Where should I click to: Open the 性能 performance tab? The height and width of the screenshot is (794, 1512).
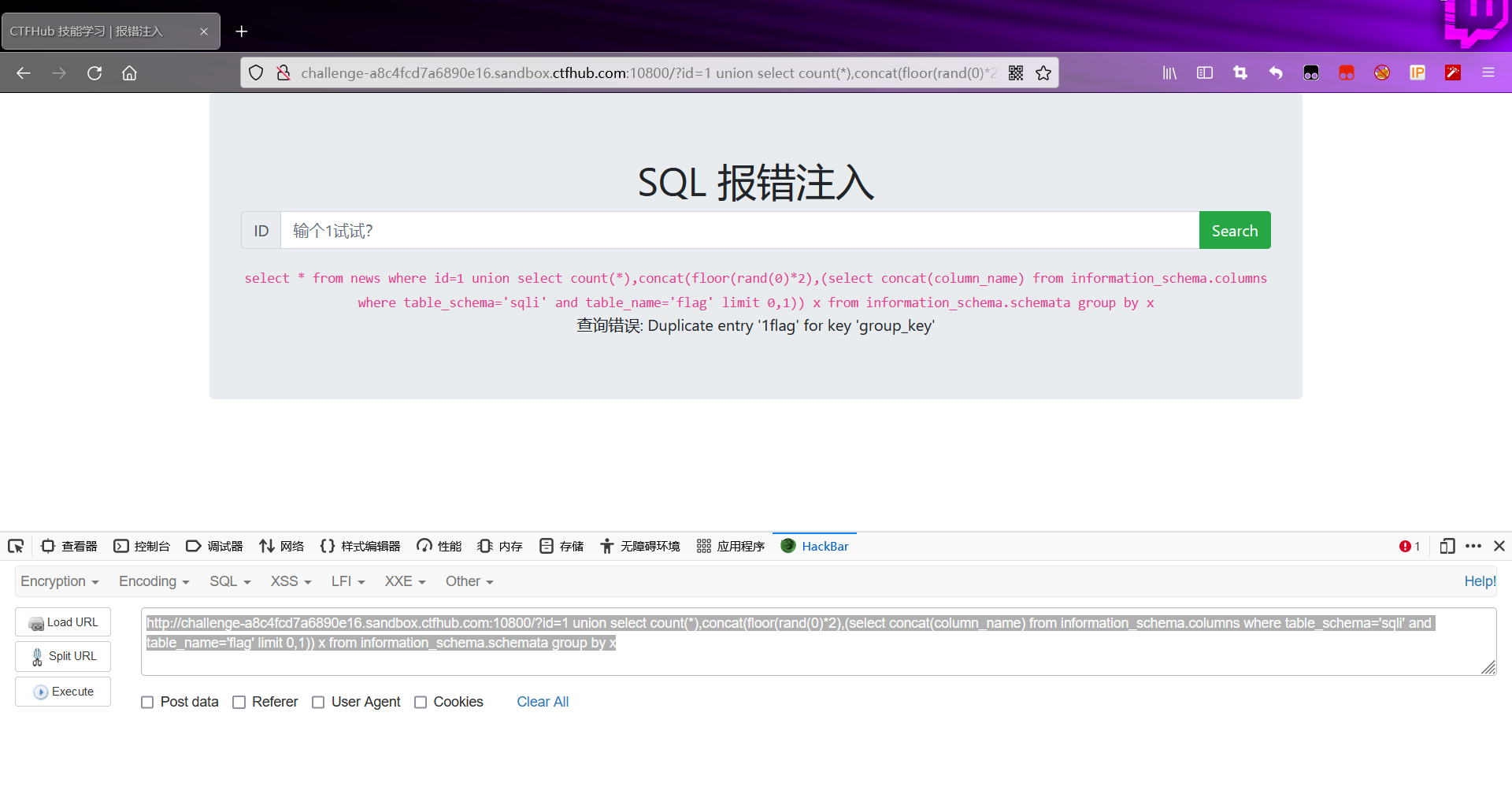[x=439, y=546]
